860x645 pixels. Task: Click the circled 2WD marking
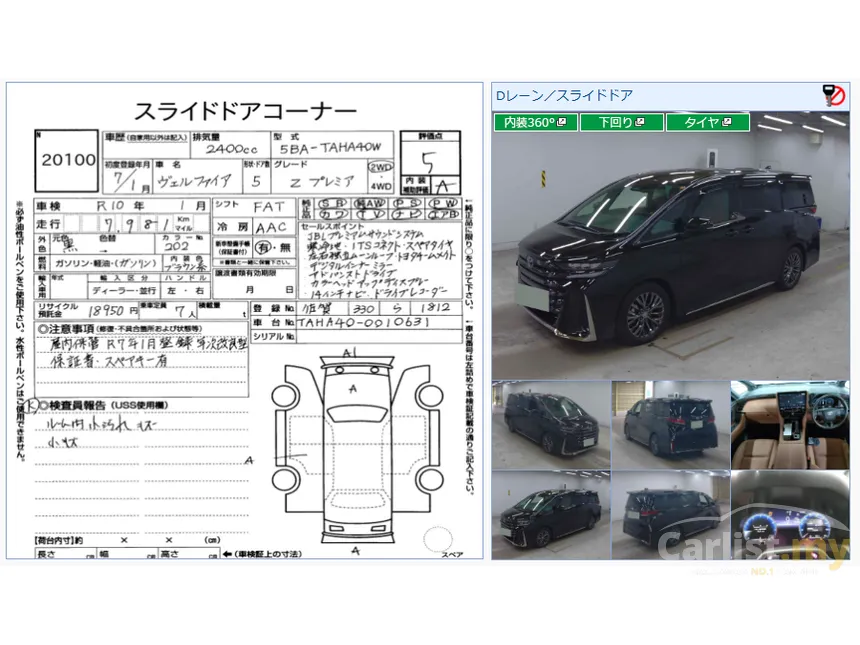point(381,167)
